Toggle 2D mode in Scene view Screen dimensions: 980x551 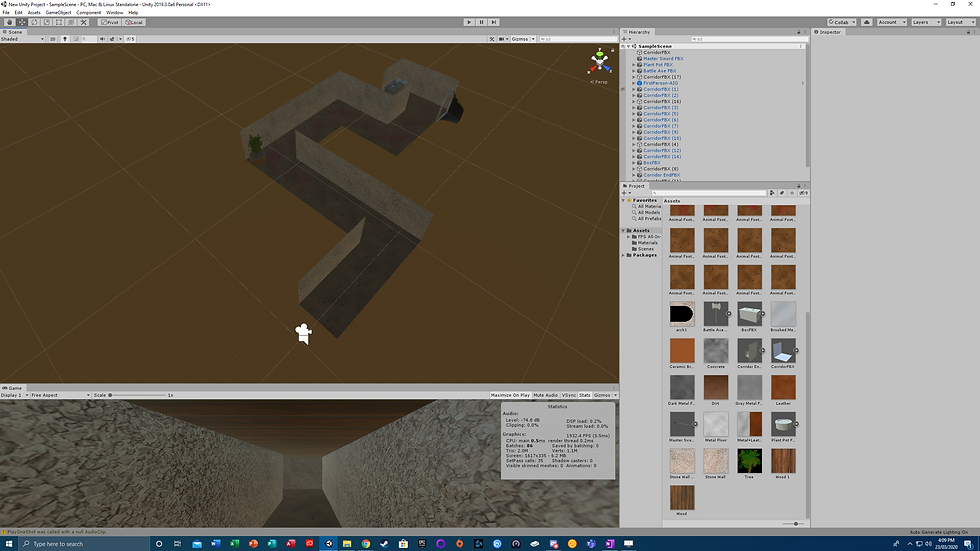point(52,39)
